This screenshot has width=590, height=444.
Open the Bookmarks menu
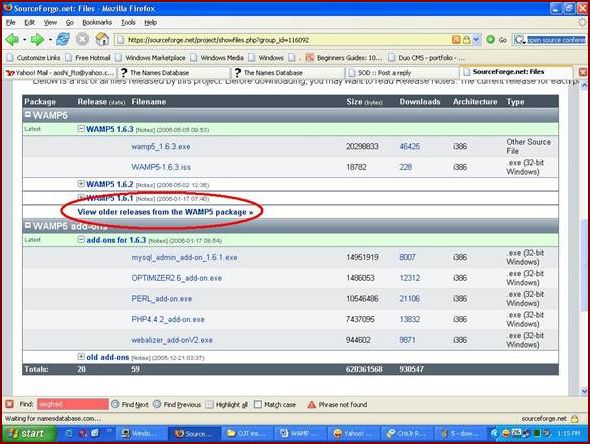click(97, 23)
